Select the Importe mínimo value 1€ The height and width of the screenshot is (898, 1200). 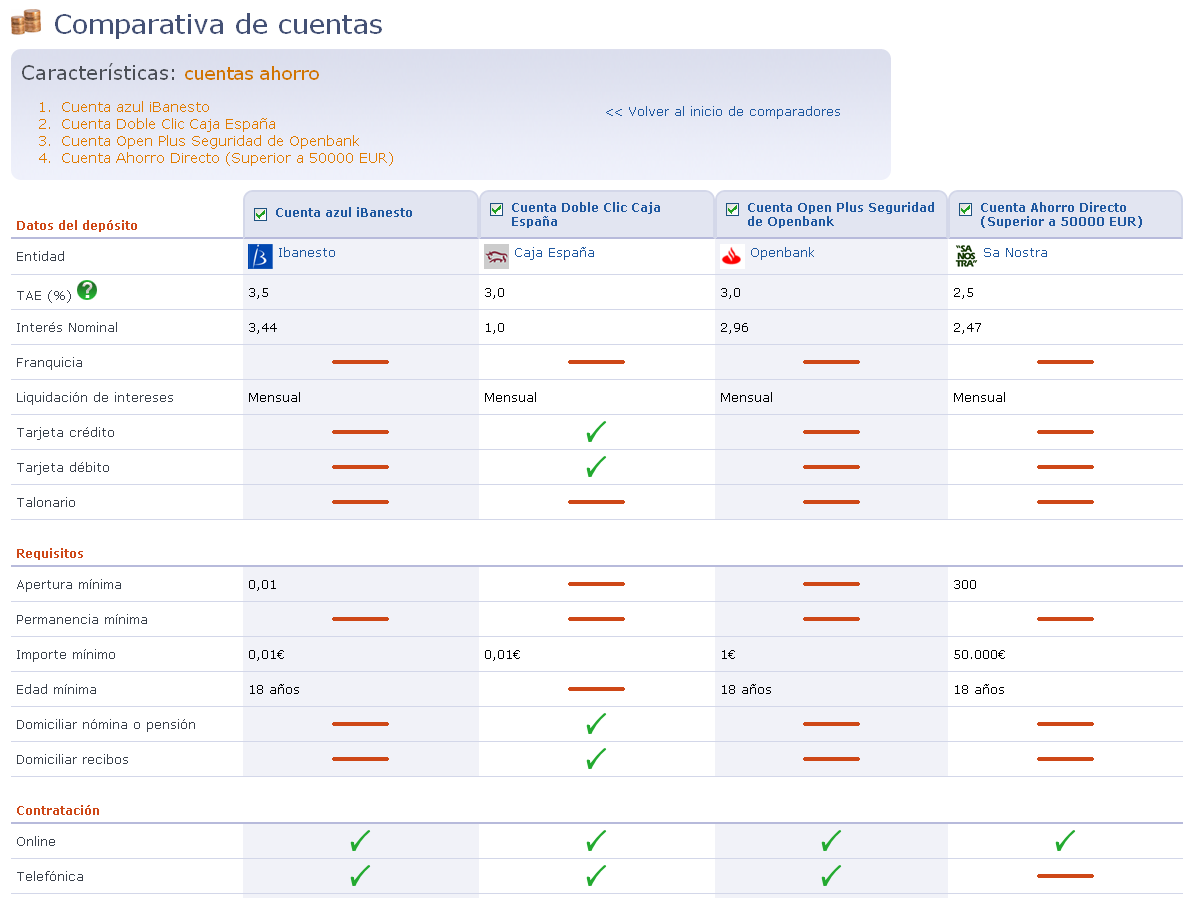728,655
